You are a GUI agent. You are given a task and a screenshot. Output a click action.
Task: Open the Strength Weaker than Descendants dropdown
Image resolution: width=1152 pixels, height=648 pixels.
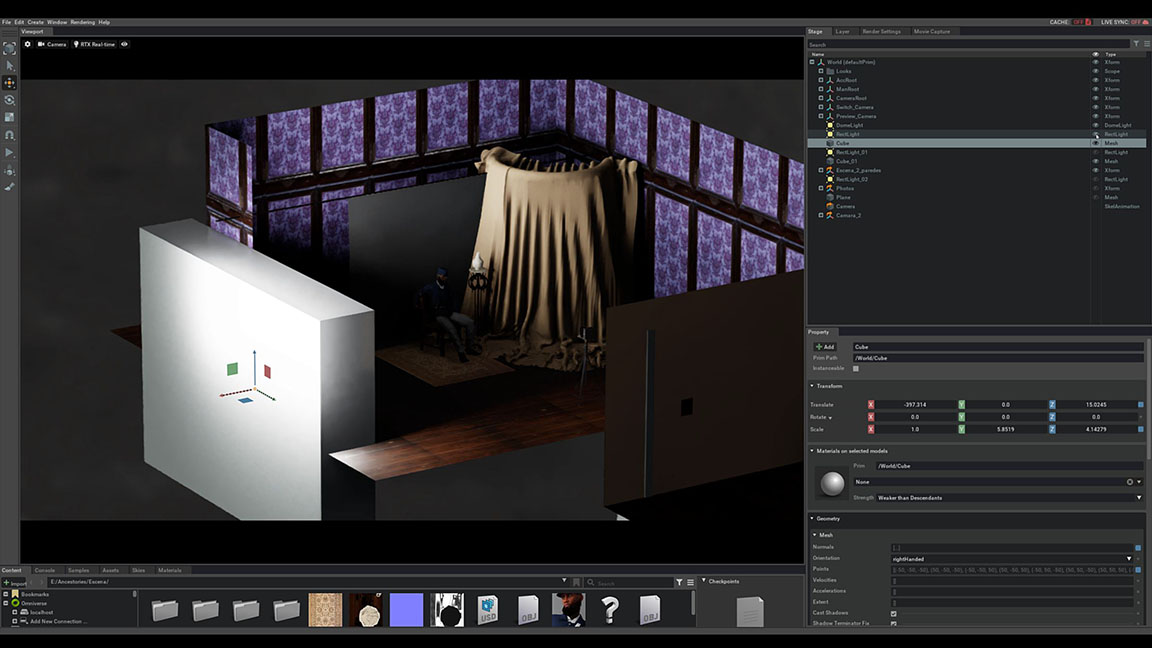pyautogui.click(x=1010, y=498)
